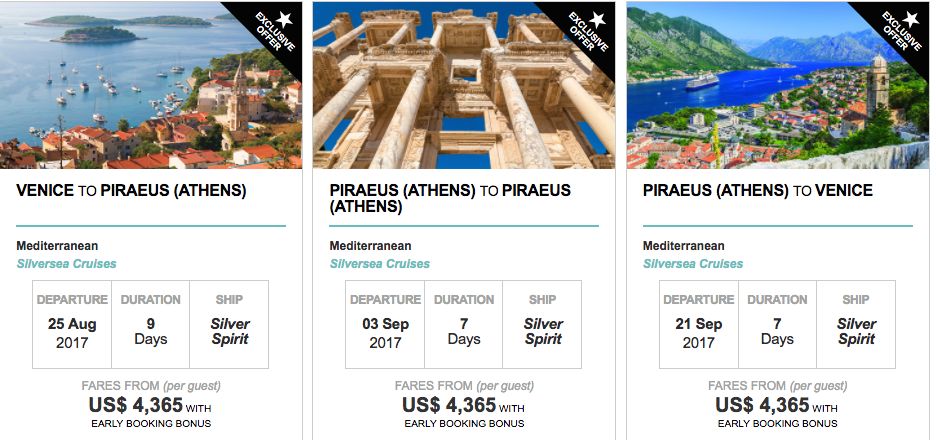Viewport: 936px width, 440px height.
Task: Click Silver Spirit ship name on 25 Aug cruise
Action: click(230, 332)
